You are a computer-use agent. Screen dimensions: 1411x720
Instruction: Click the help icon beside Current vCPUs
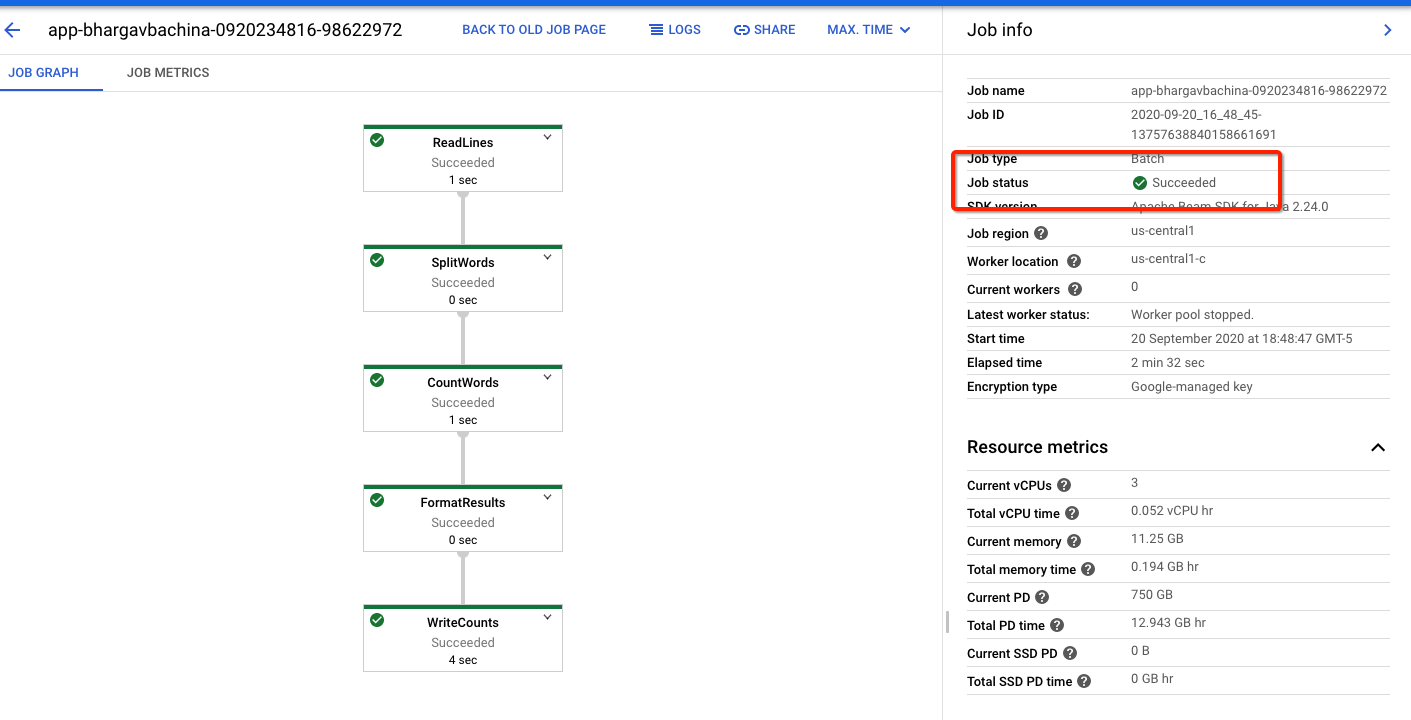[x=1063, y=484]
